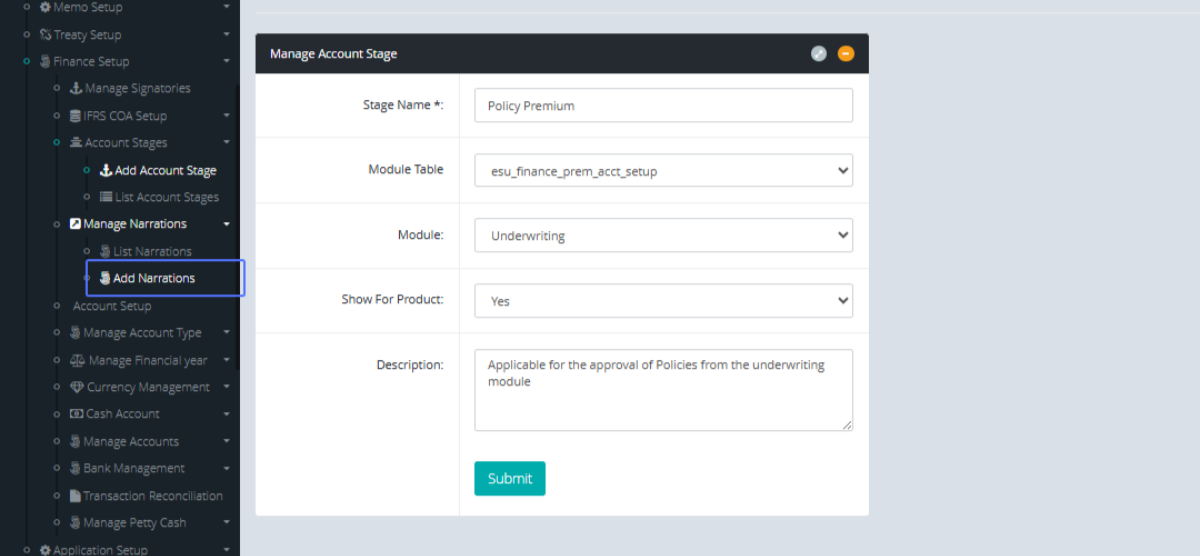1200x556 pixels.
Task: Click the gear icon beside Memo Setup
Action: (45, 7)
